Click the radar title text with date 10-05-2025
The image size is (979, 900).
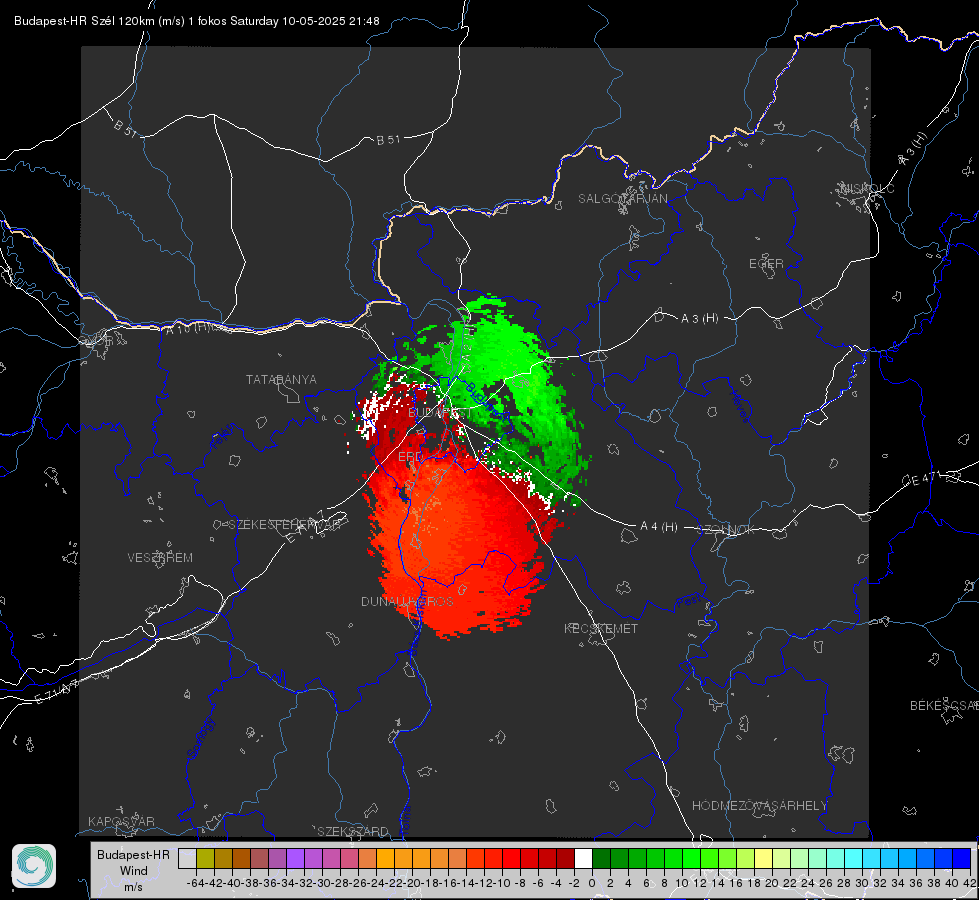(x=197, y=21)
